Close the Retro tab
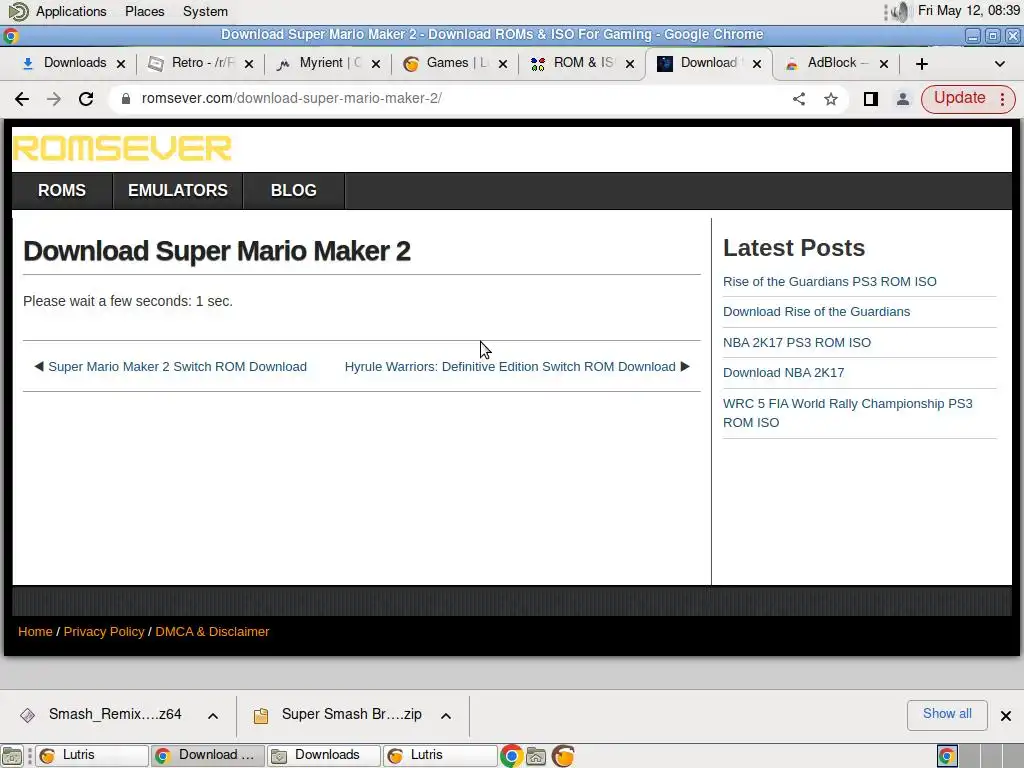1024x768 pixels. click(x=249, y=63)
